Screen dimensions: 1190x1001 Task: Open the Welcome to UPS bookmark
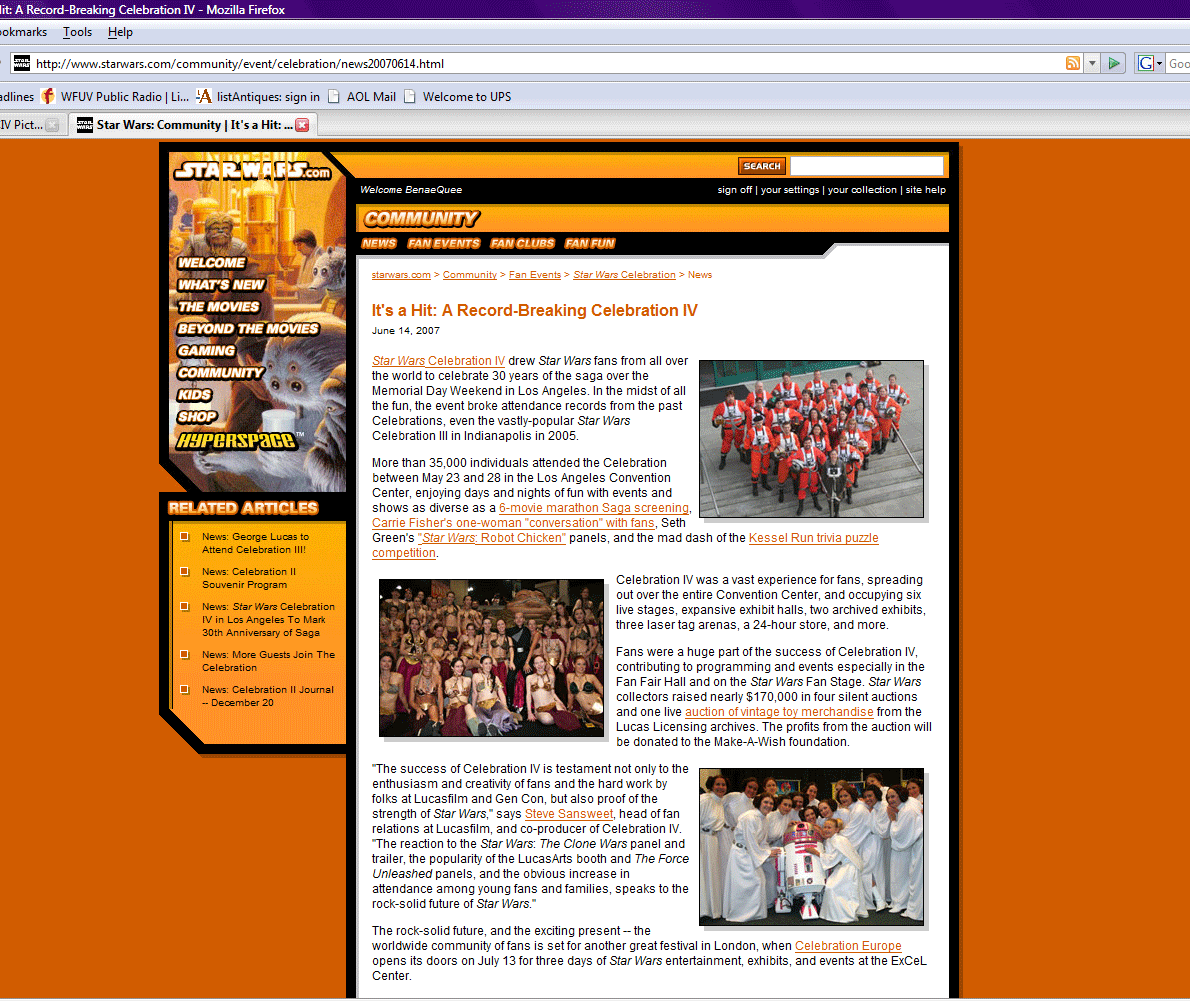[458, 96]
